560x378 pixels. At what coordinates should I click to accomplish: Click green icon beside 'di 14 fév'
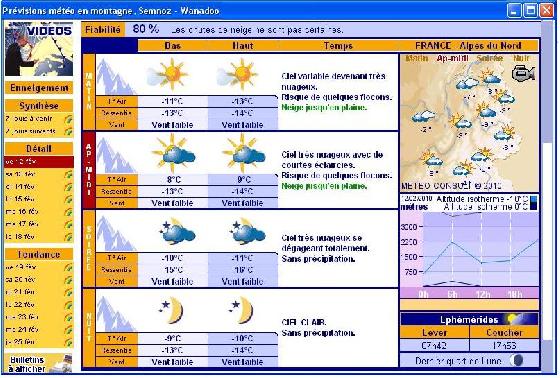68,186
